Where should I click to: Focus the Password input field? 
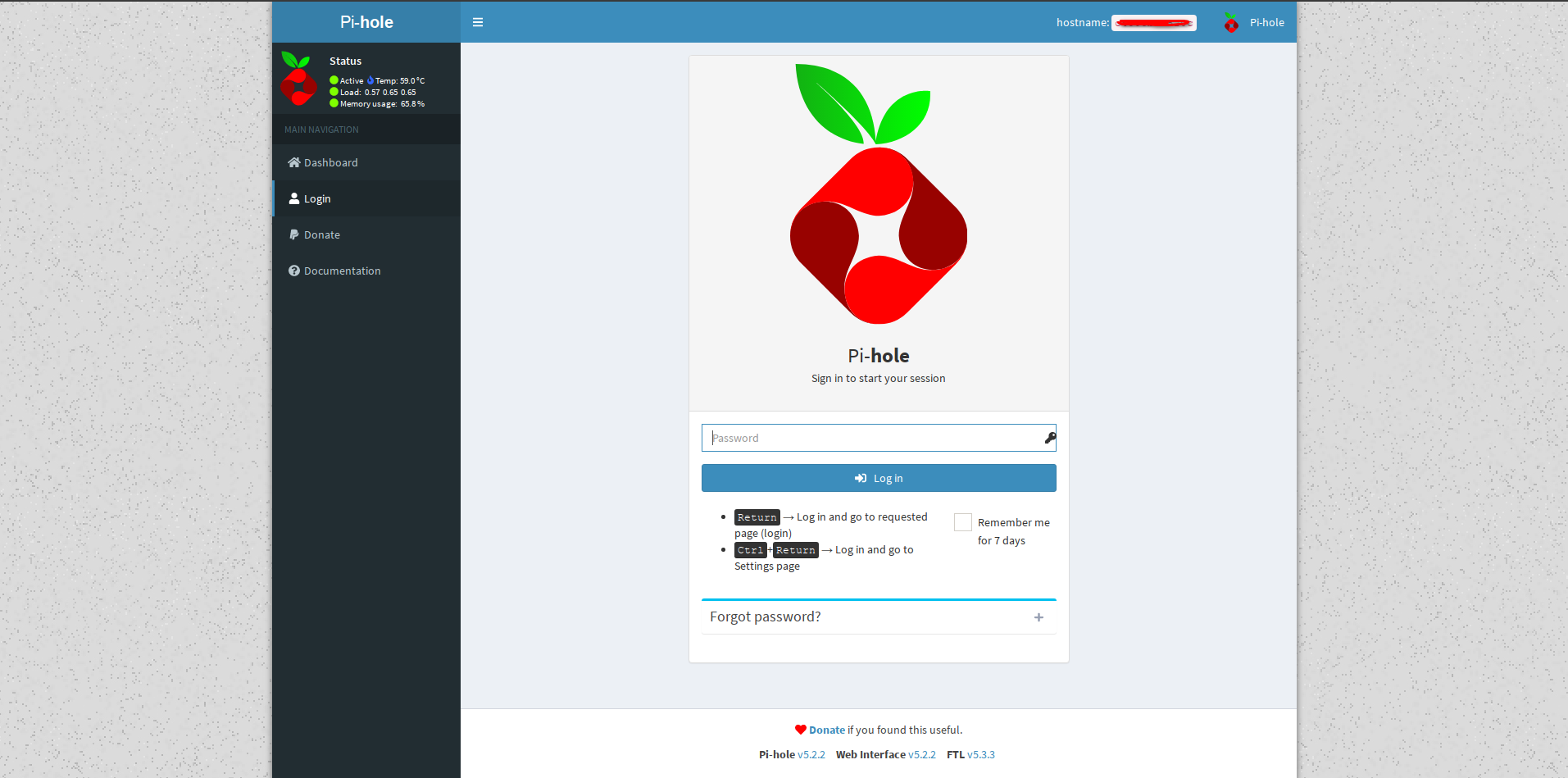tap(879, 438)
